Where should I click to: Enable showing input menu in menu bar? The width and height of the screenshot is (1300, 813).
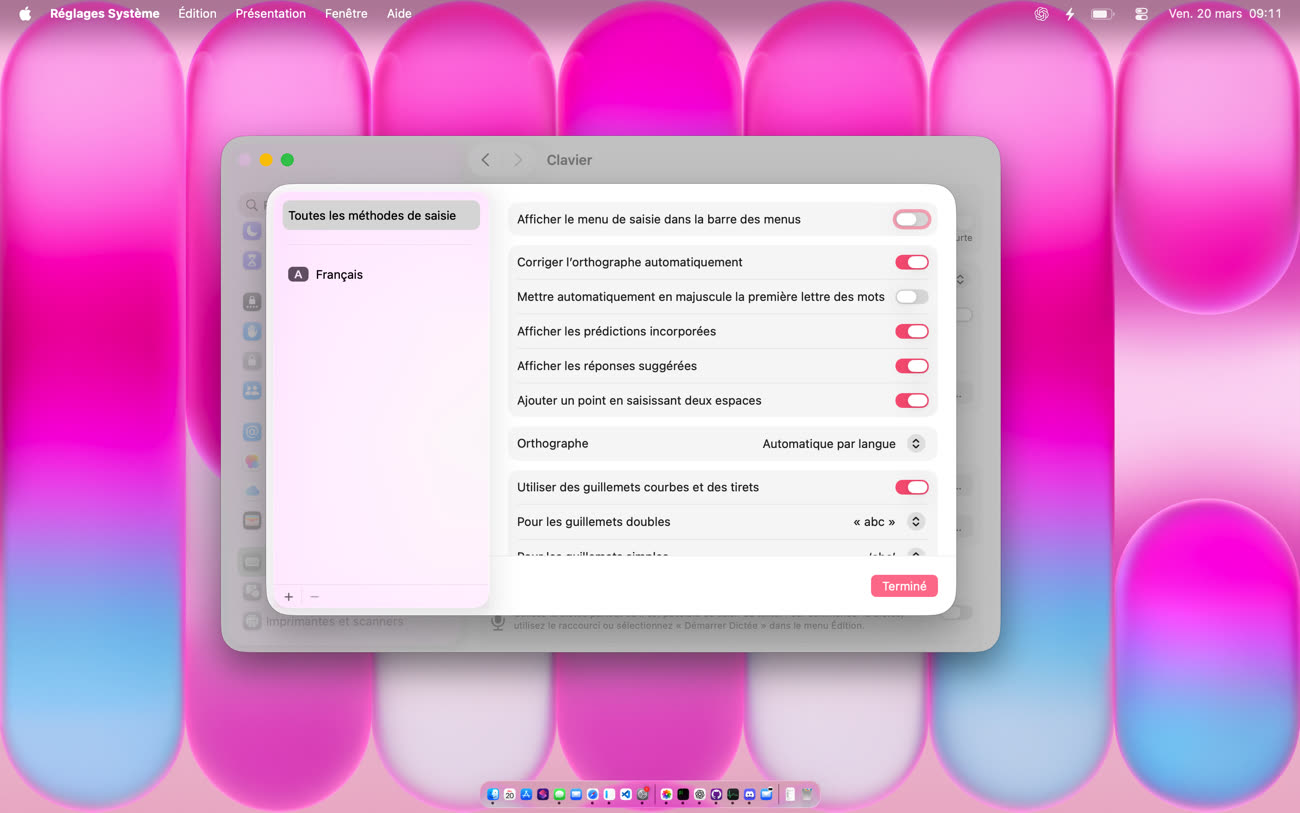[x=911, y=219]
